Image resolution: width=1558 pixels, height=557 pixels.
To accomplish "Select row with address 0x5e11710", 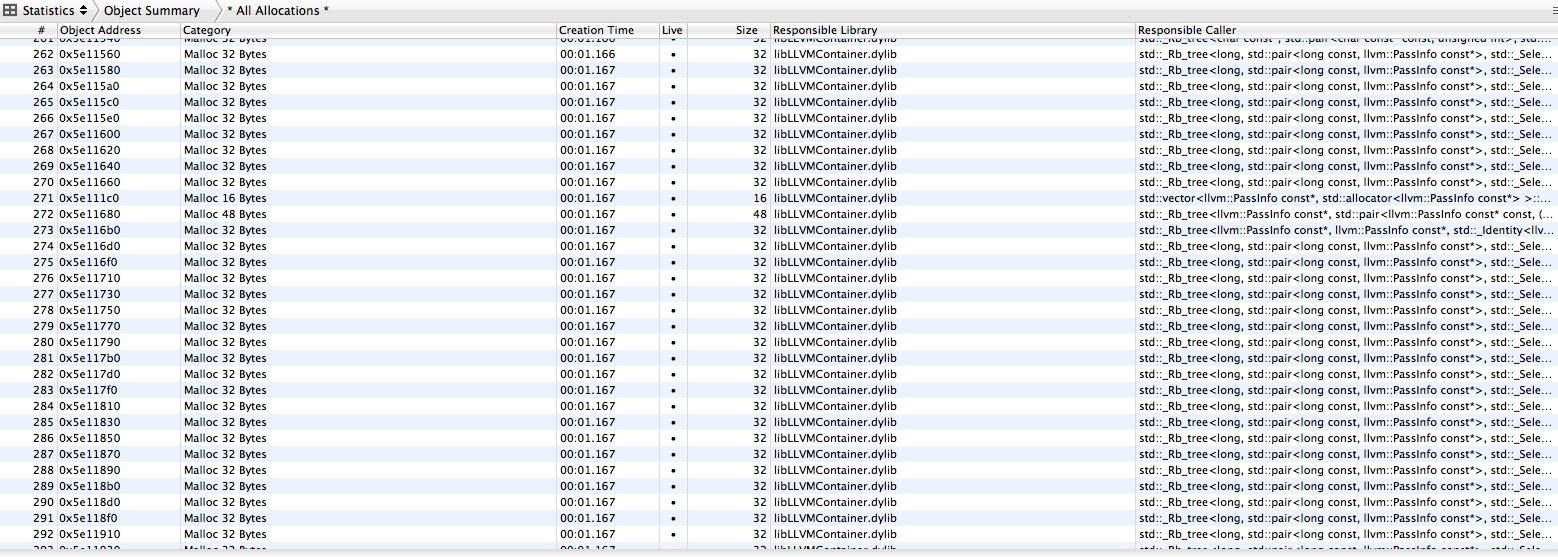I will tap(779, 278).
